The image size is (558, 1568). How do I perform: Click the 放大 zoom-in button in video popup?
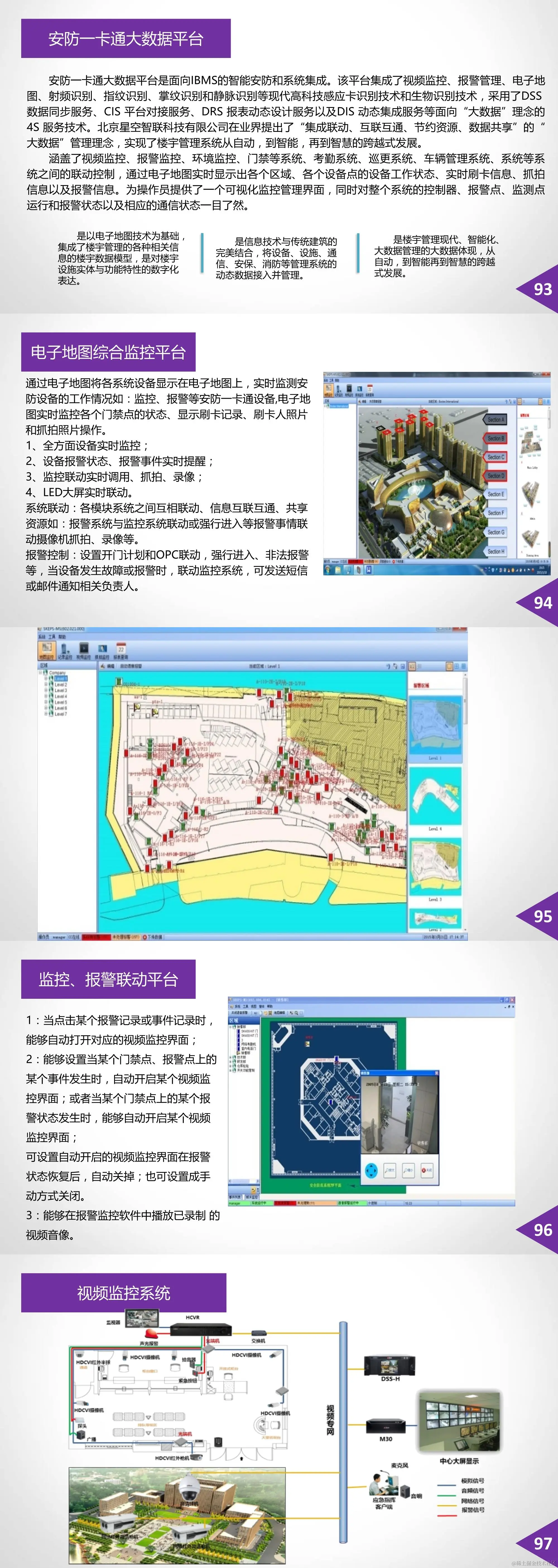click(x=390, y=1170)
